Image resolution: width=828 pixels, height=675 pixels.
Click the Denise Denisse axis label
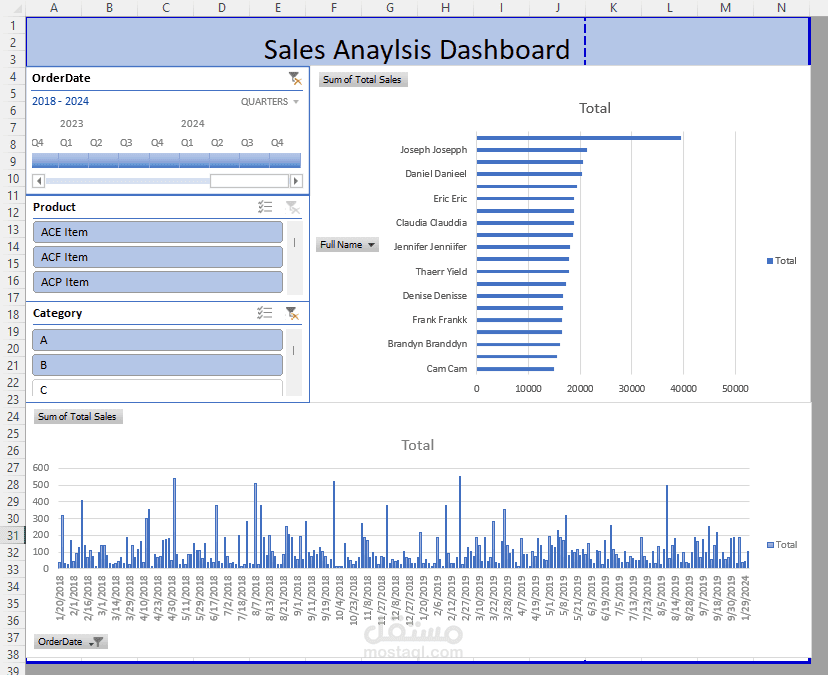tap(435, 296)
